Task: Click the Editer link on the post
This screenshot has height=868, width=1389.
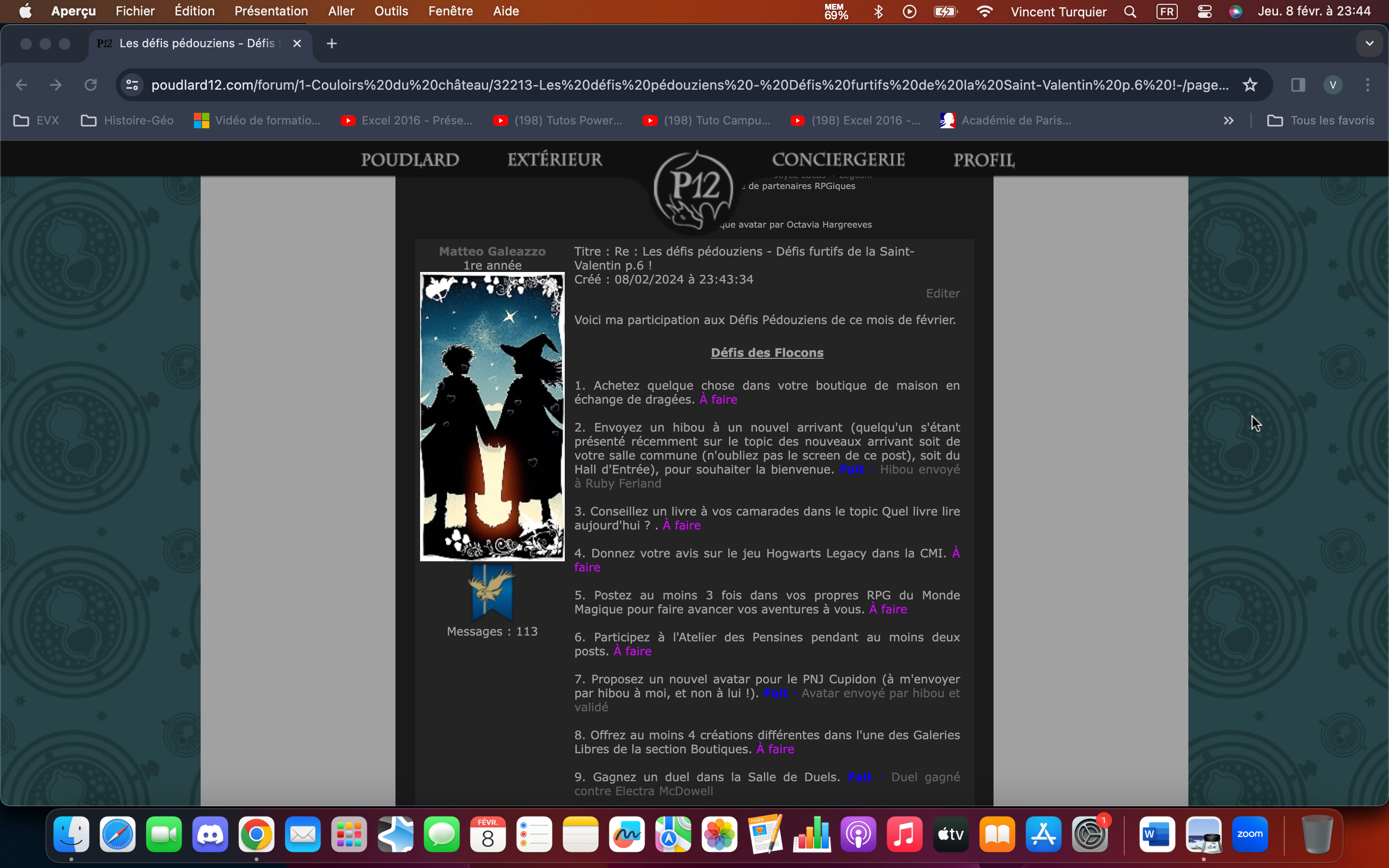Action: pos(942,293)
